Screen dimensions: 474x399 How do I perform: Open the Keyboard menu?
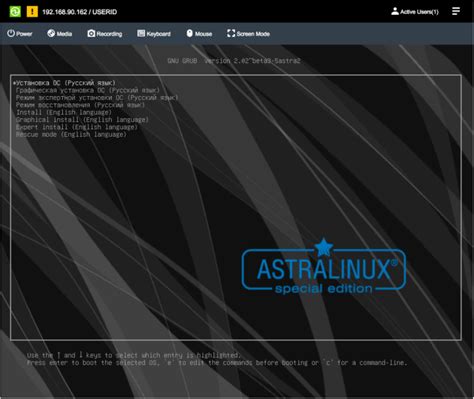pyautogui.click(x=154, y=34)
